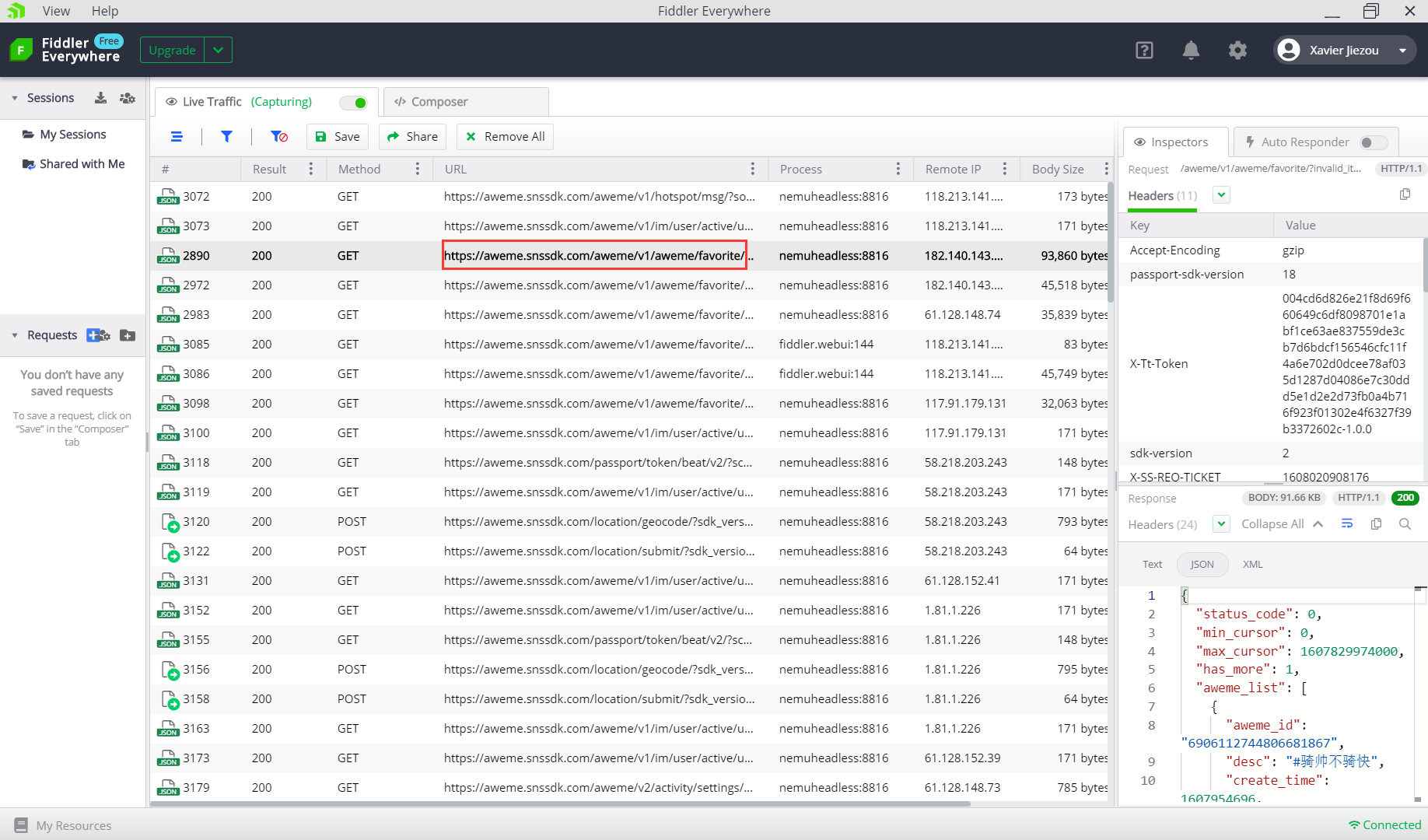The image size is (1428, 840).
Task: Import sessions using download icon
Action: (100, 98)
